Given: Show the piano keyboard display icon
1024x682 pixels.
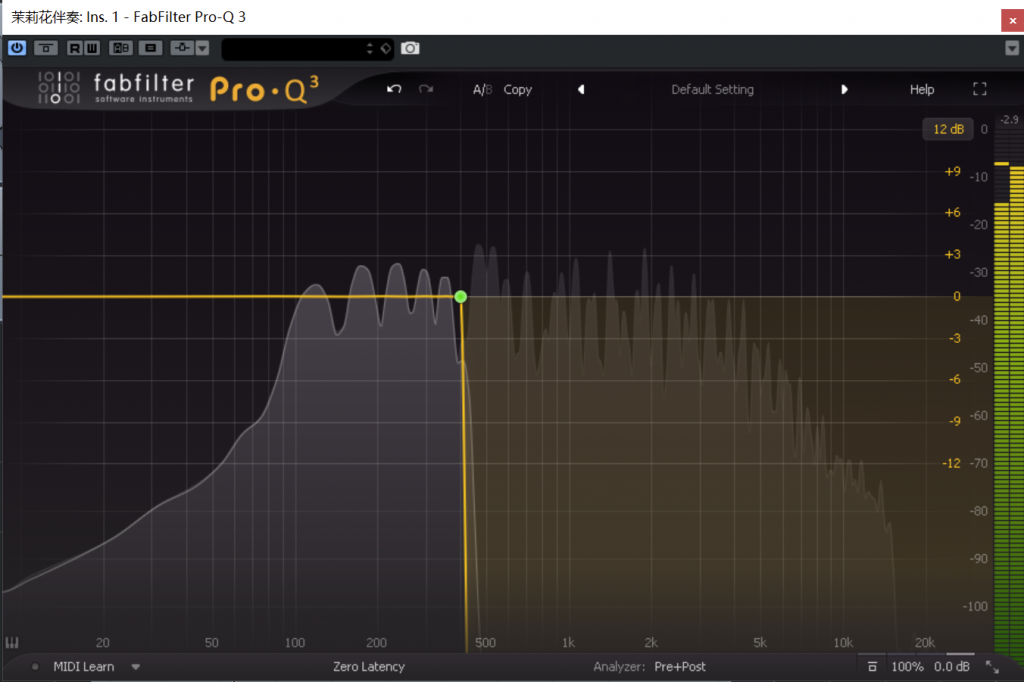Looking at the screenshot, I should tap(13, 643).
